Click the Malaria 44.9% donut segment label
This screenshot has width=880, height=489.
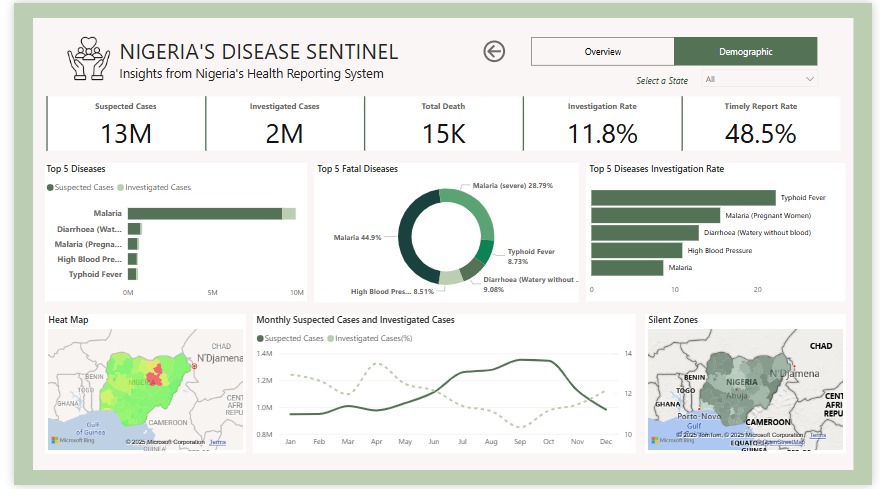358,237
